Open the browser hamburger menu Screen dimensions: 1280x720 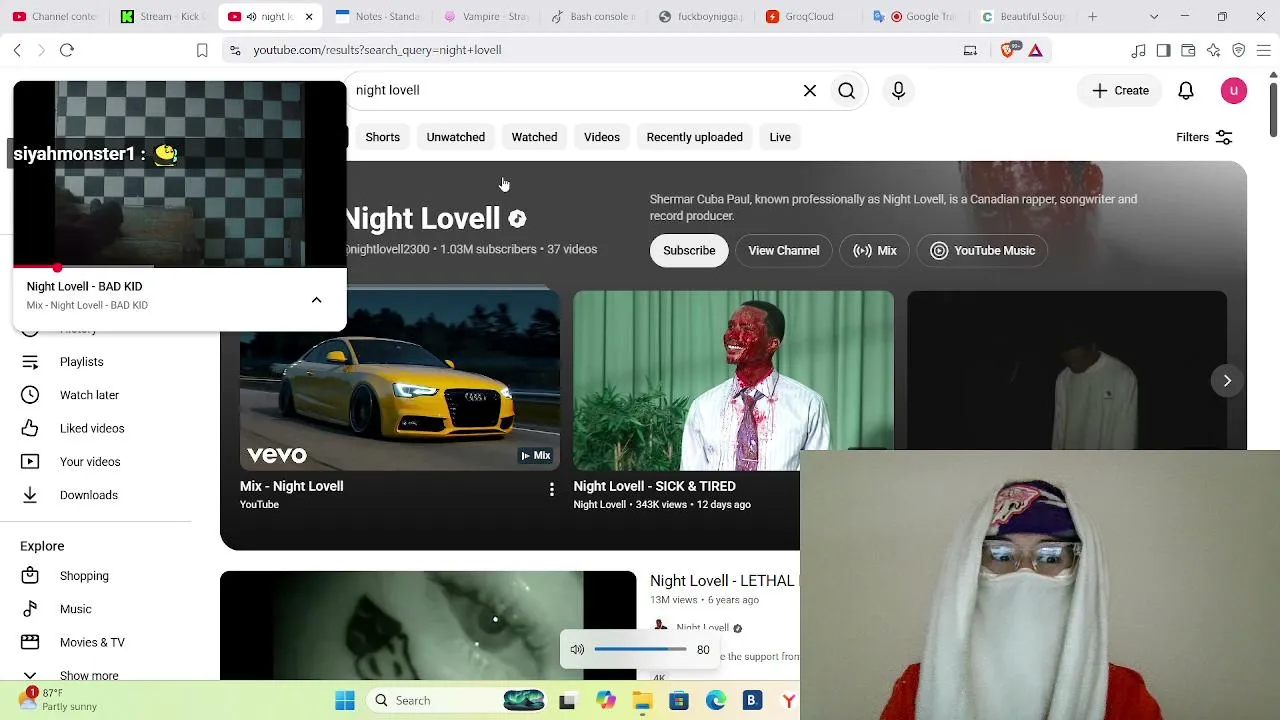(x=1263, y=50)
